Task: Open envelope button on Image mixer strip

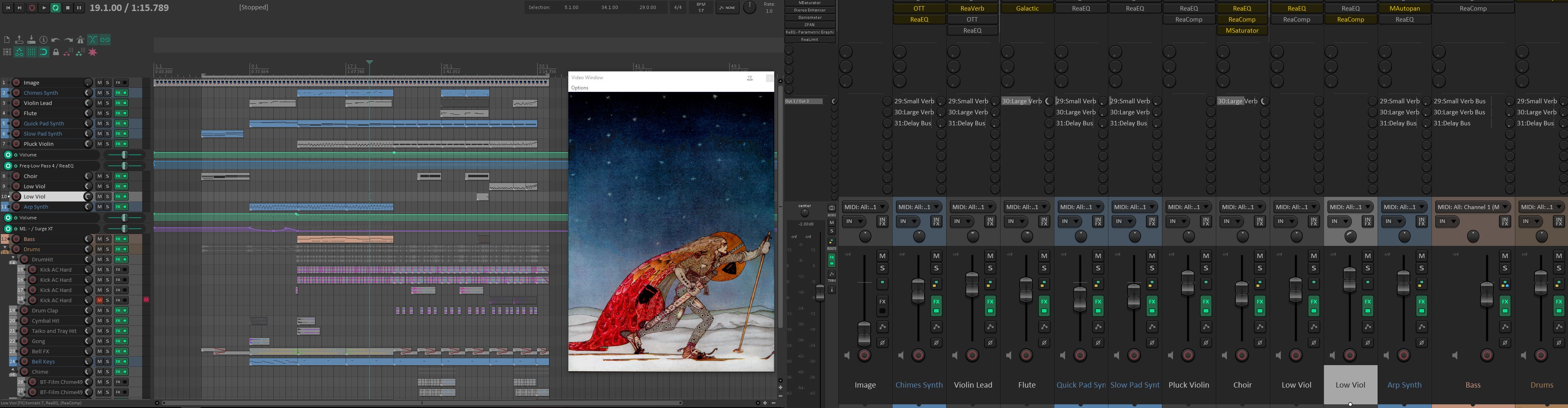Action: click(882, 327)
